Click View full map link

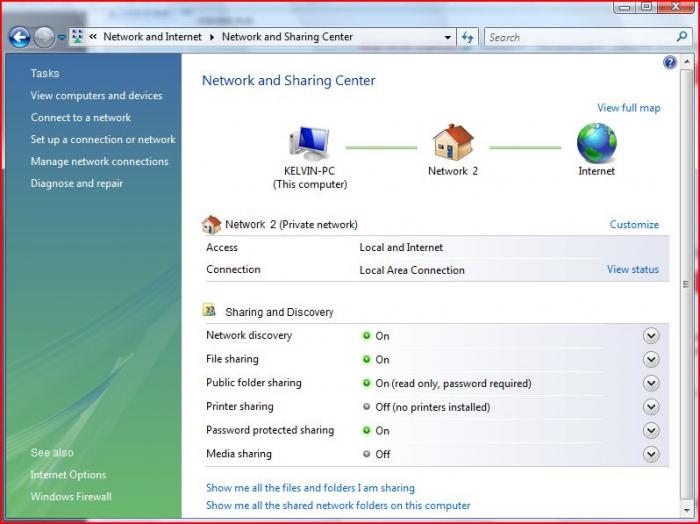(x=629, y=108)
